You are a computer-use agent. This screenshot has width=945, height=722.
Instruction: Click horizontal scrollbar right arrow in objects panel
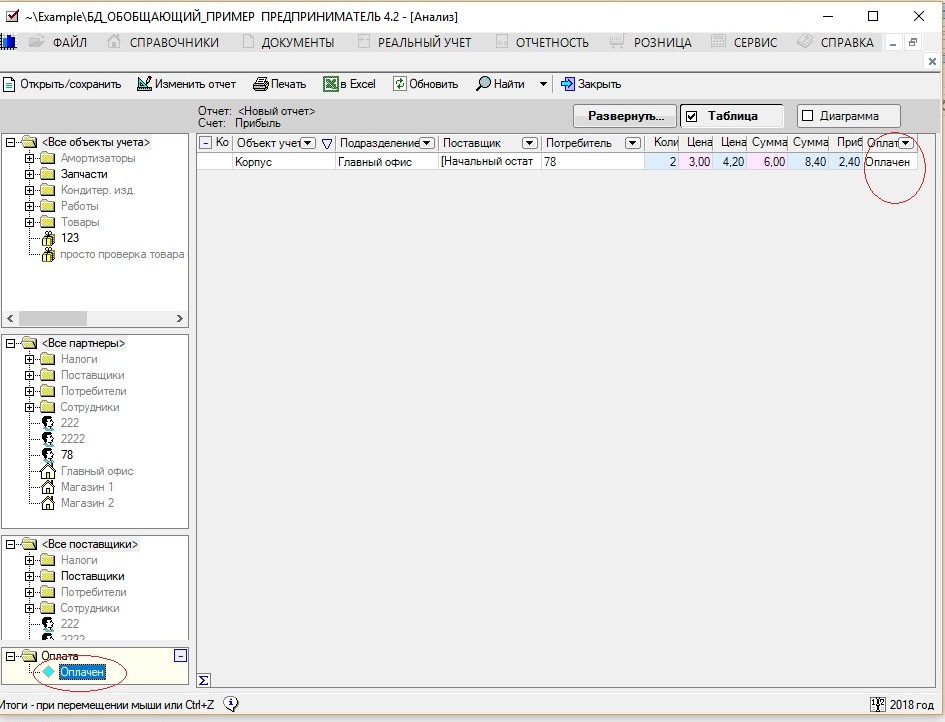180,318
